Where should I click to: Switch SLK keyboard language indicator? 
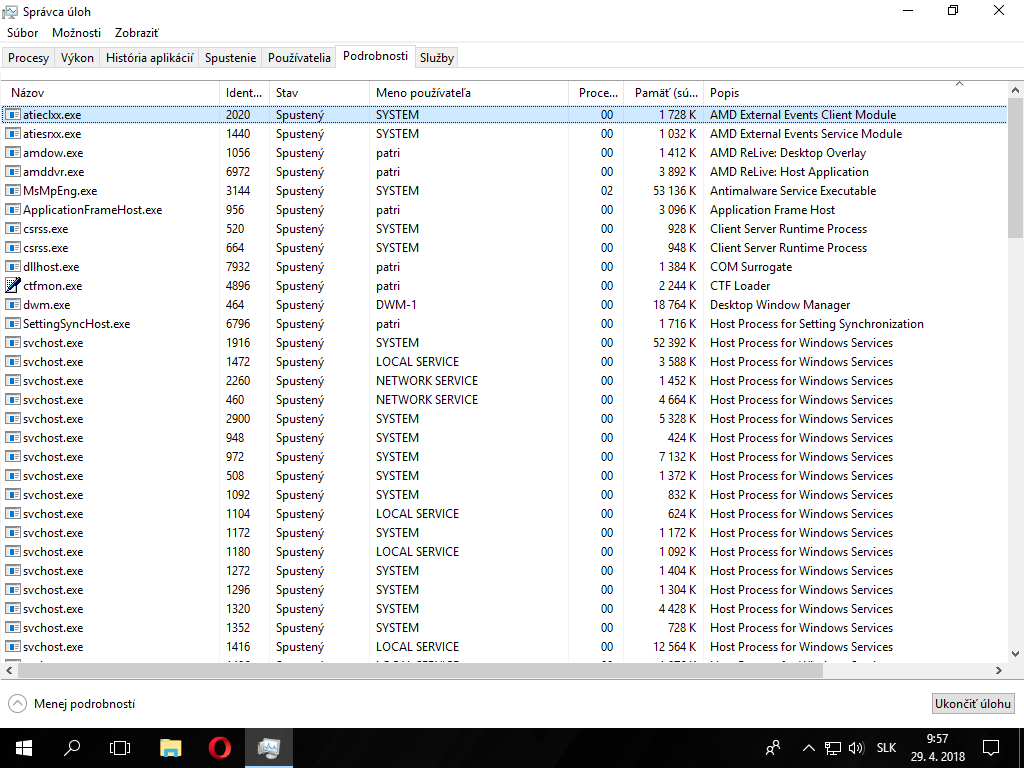pos(886,748)
